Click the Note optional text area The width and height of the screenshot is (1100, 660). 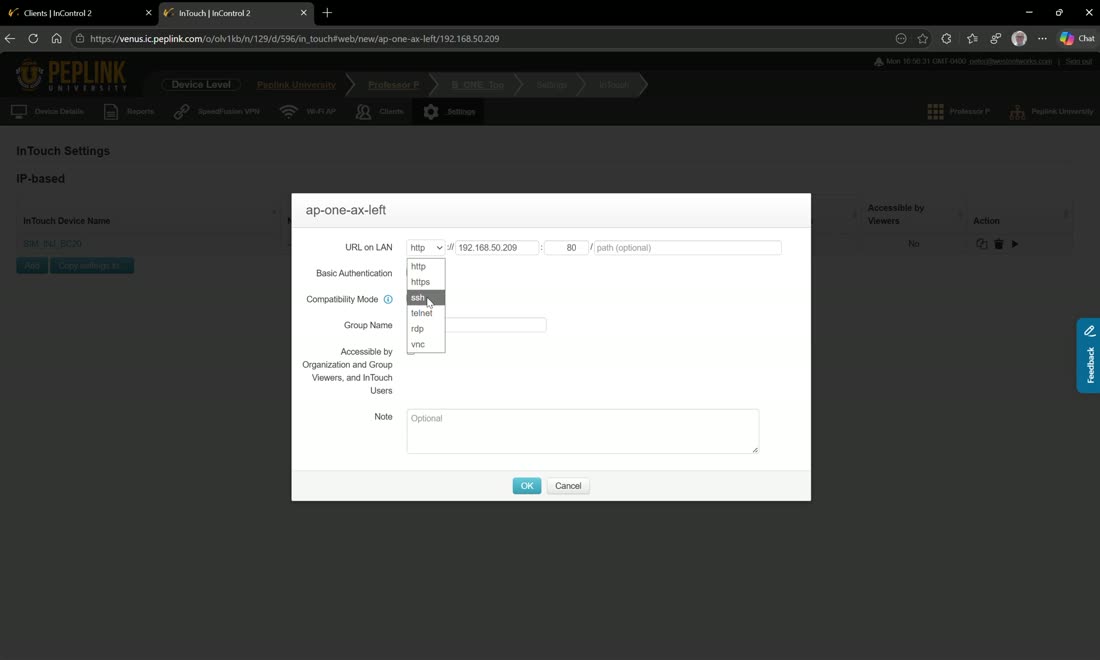click(x=582, y=431)
